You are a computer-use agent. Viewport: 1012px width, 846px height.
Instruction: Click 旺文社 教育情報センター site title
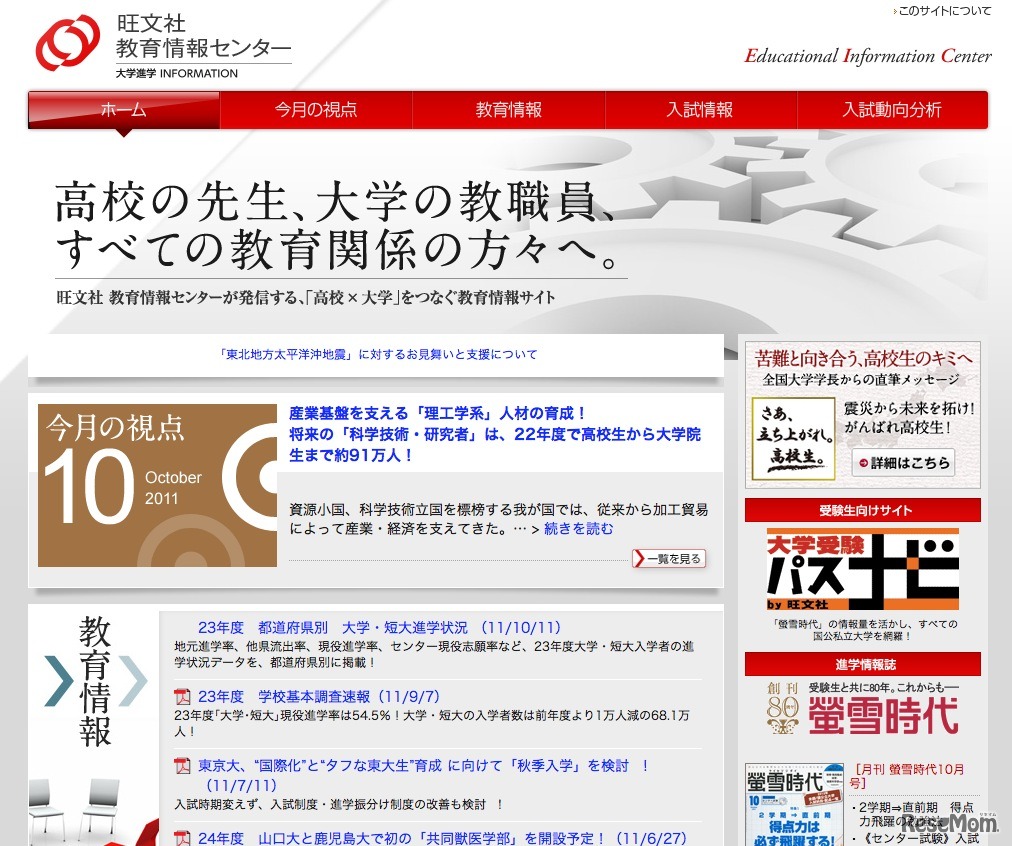pos(203,36)
